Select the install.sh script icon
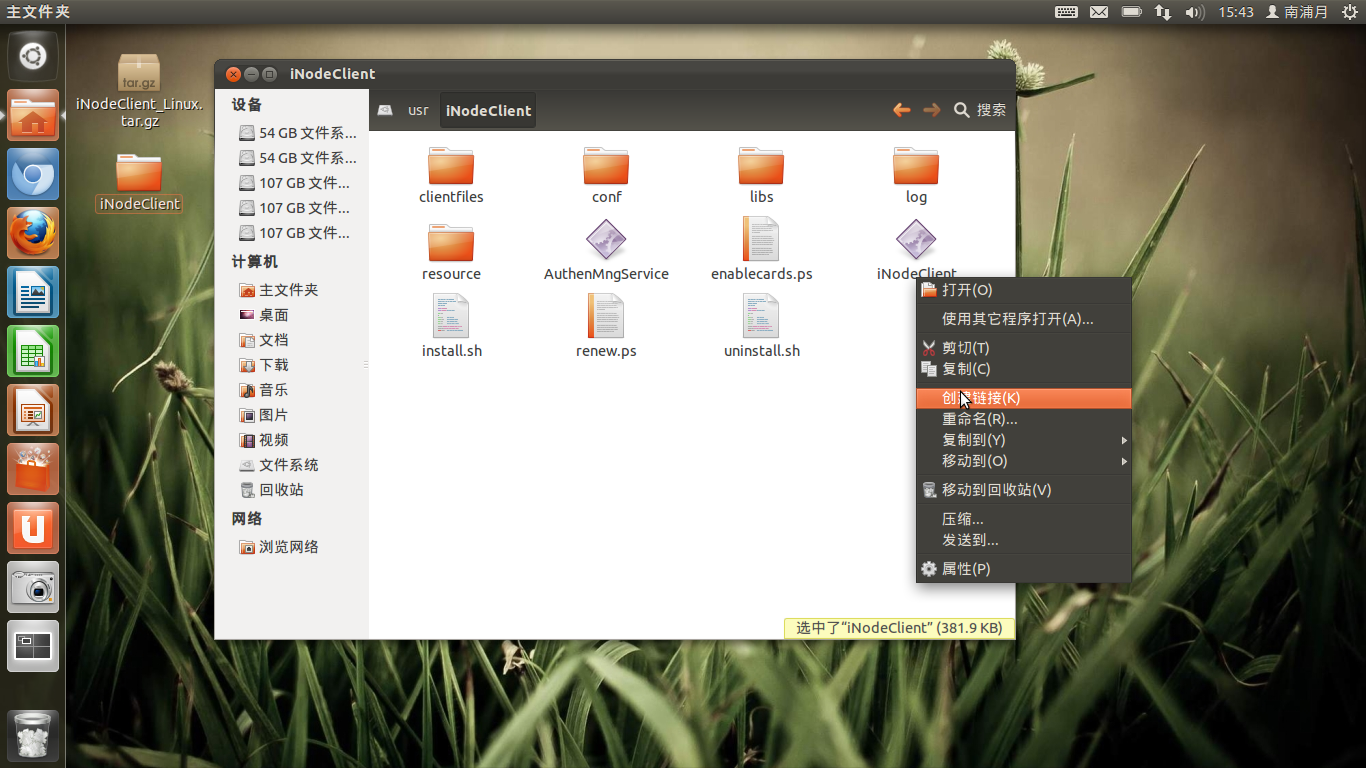The height and width of the screenshot is (768, 1366). 451,316
